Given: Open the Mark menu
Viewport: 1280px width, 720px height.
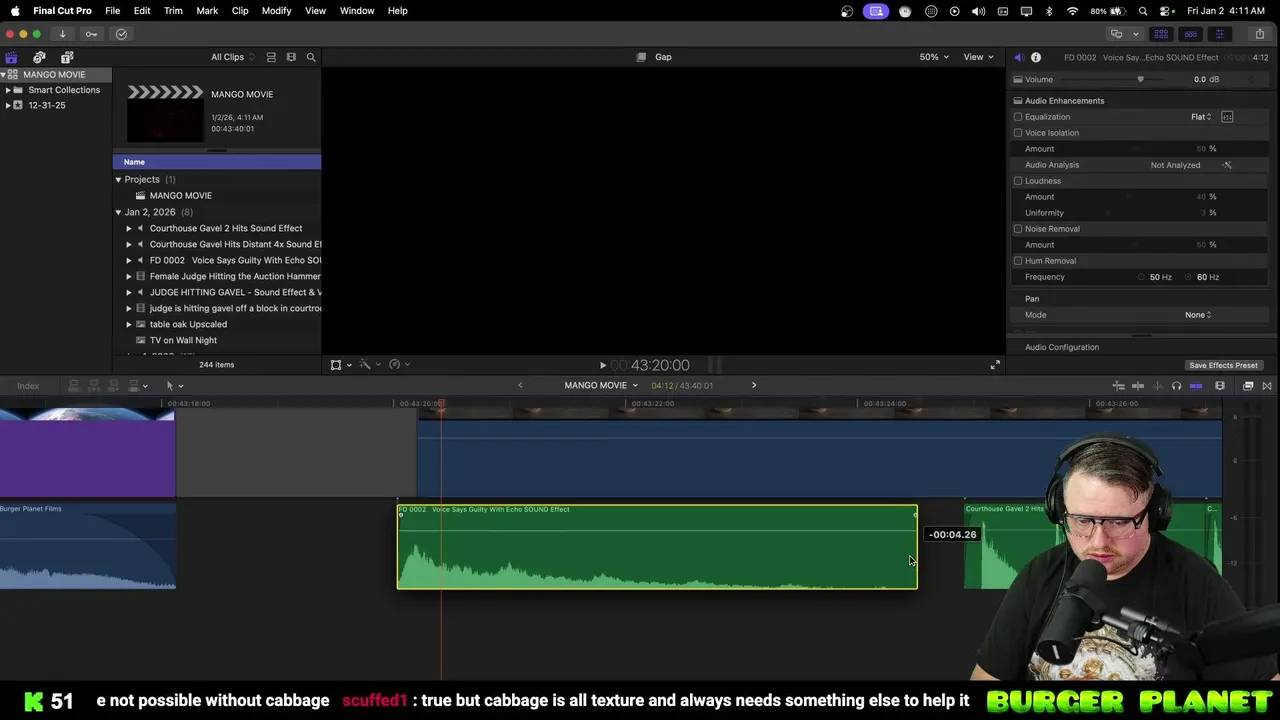Looking at the screenshot, I should [207, 10].
